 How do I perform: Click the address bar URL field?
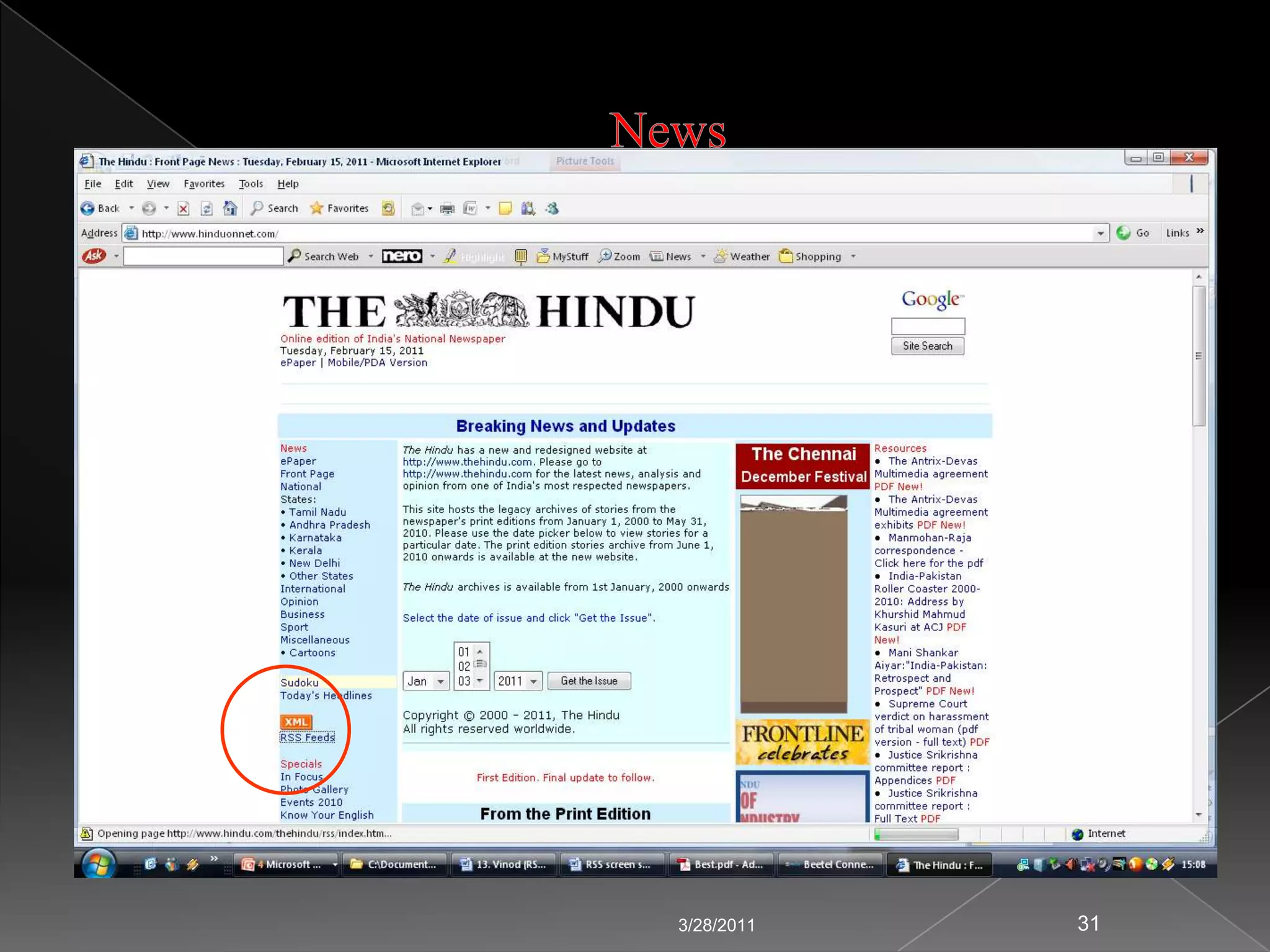616,234
